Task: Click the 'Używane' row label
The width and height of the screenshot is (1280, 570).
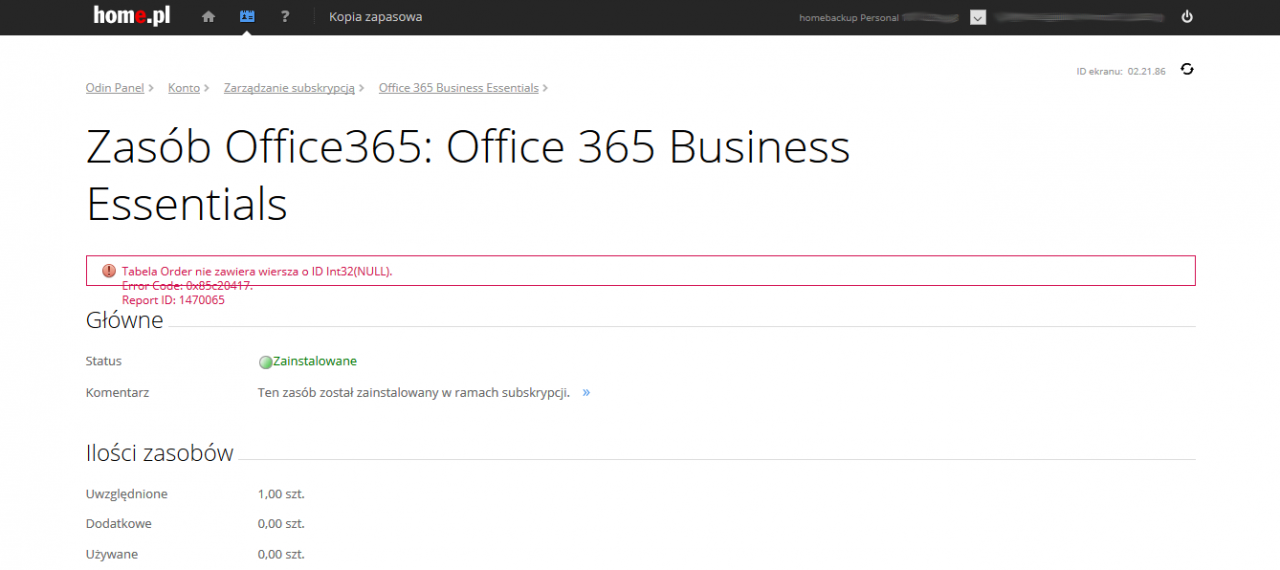Action: pyautogui.click(x=112, y=554)
